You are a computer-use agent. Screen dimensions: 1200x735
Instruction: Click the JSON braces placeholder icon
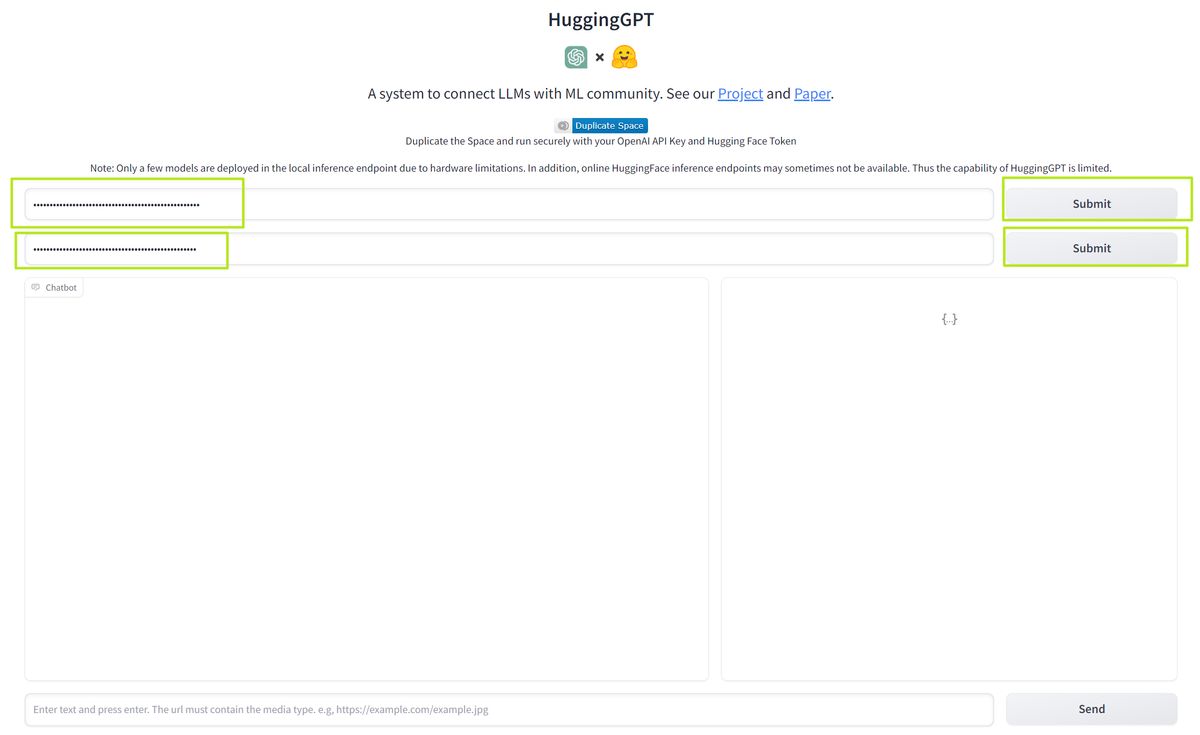(949, 319)
